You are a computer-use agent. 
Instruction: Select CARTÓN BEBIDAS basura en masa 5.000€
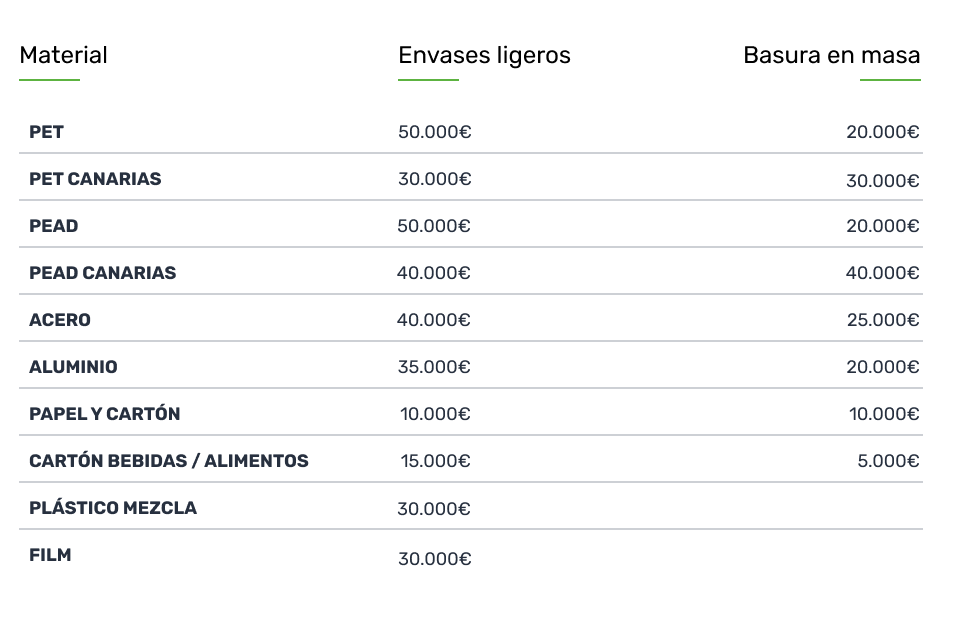[x=888, y=461]
